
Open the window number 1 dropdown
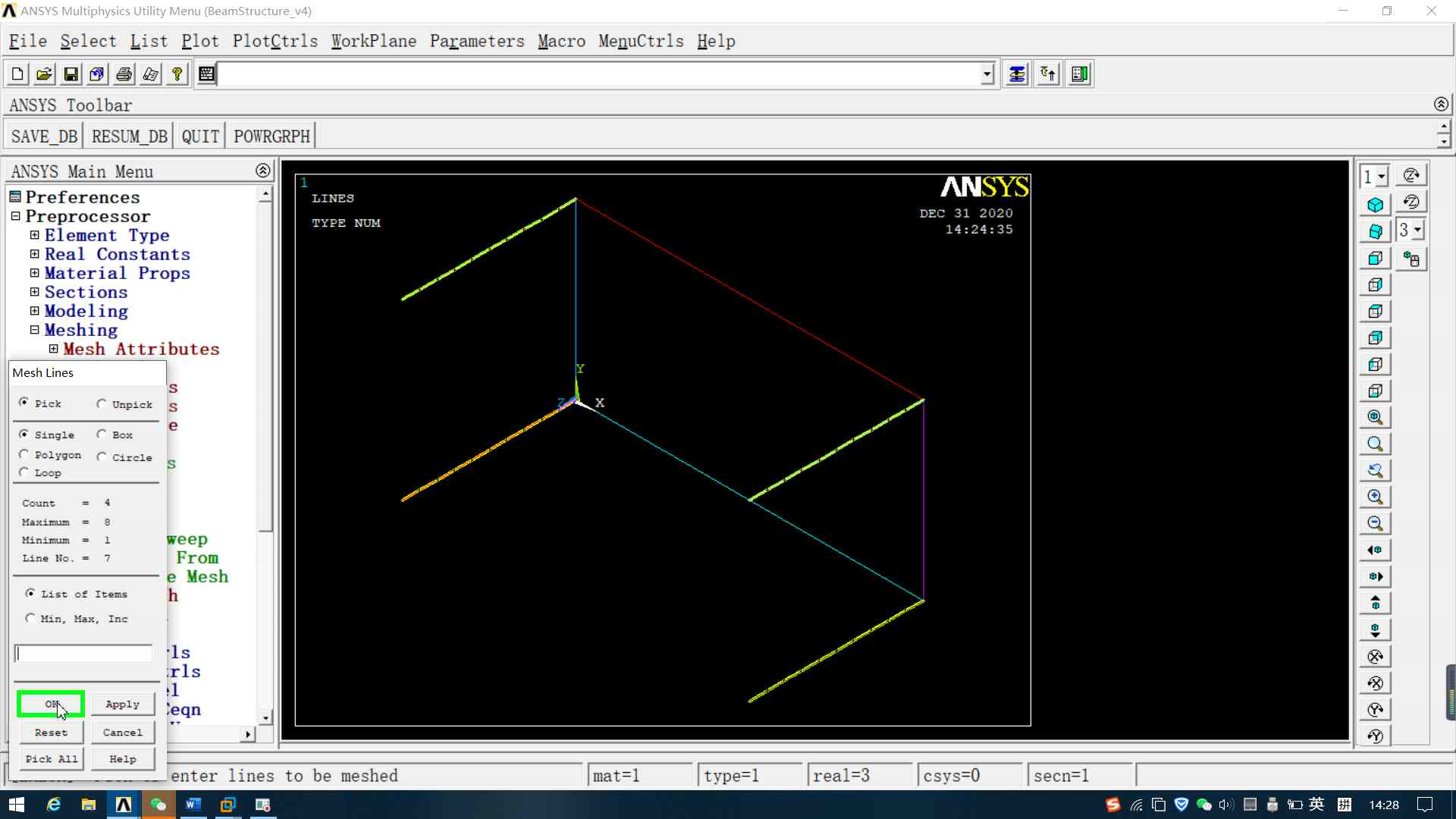1381,177
